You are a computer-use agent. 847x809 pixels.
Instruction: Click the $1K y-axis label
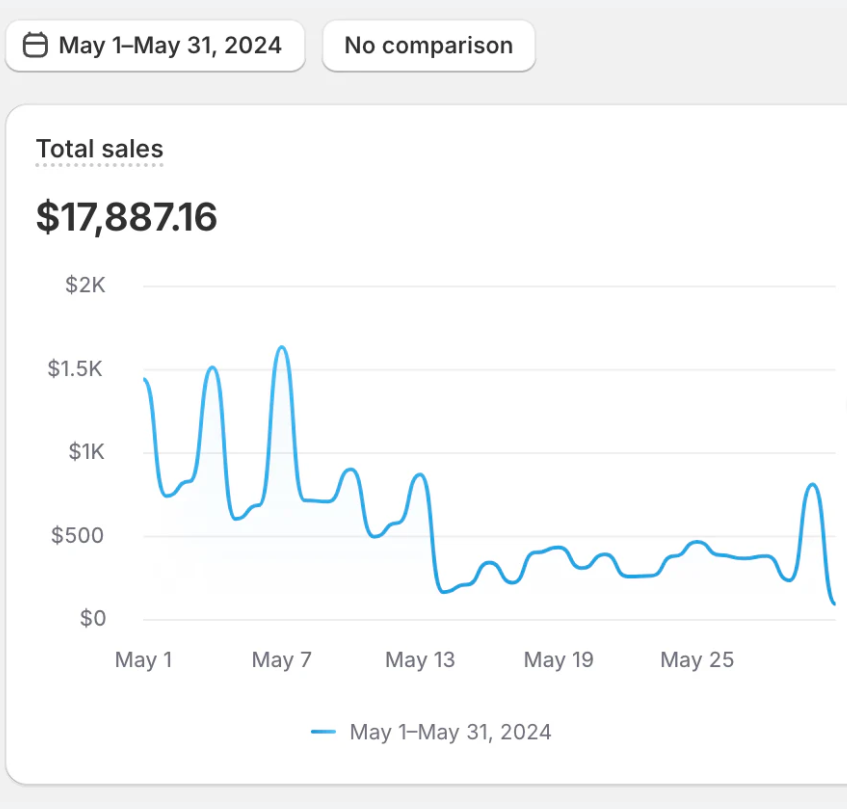coord(86,452)
